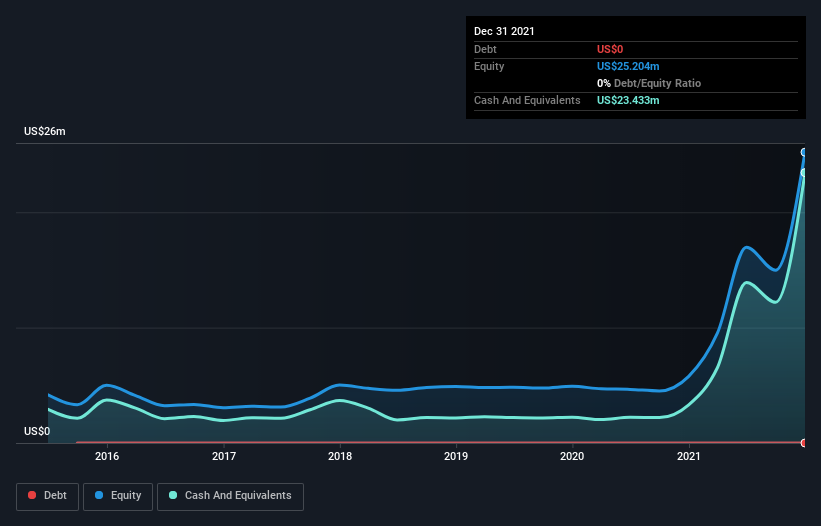The width and height of the screenshot is (821, 526).
Task: Click the US$23.433m cash value in tooltip
Action: point(628,100)
